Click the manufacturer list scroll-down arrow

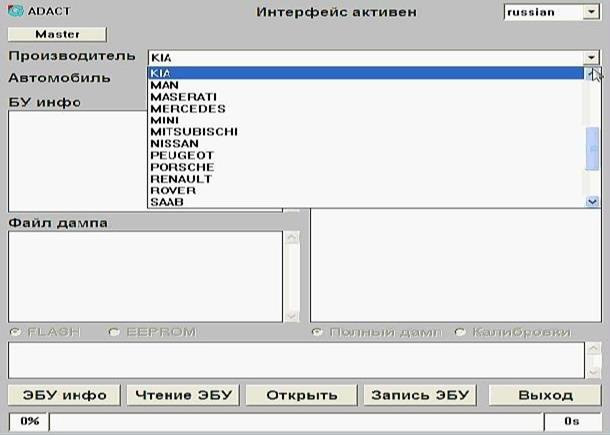pyautogui.click(x=592, y=202)
